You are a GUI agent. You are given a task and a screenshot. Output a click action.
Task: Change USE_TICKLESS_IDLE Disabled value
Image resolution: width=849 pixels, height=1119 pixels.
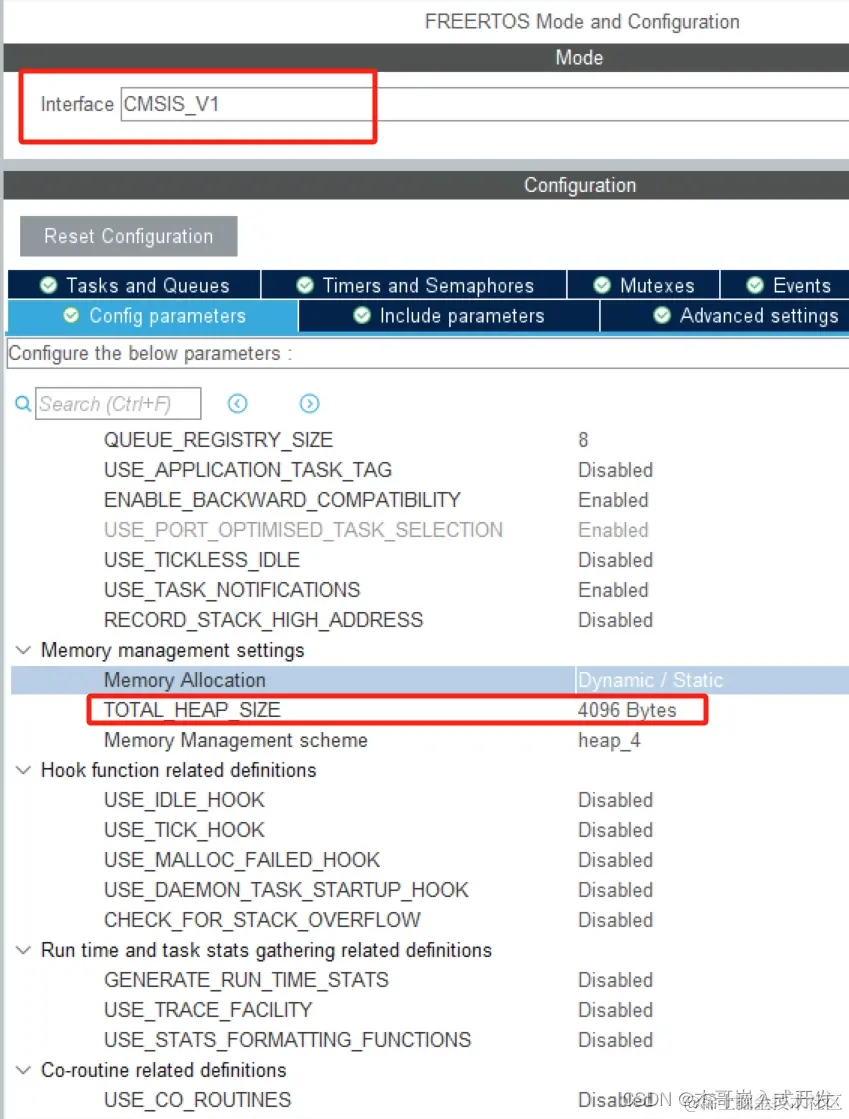click(615, 560)
